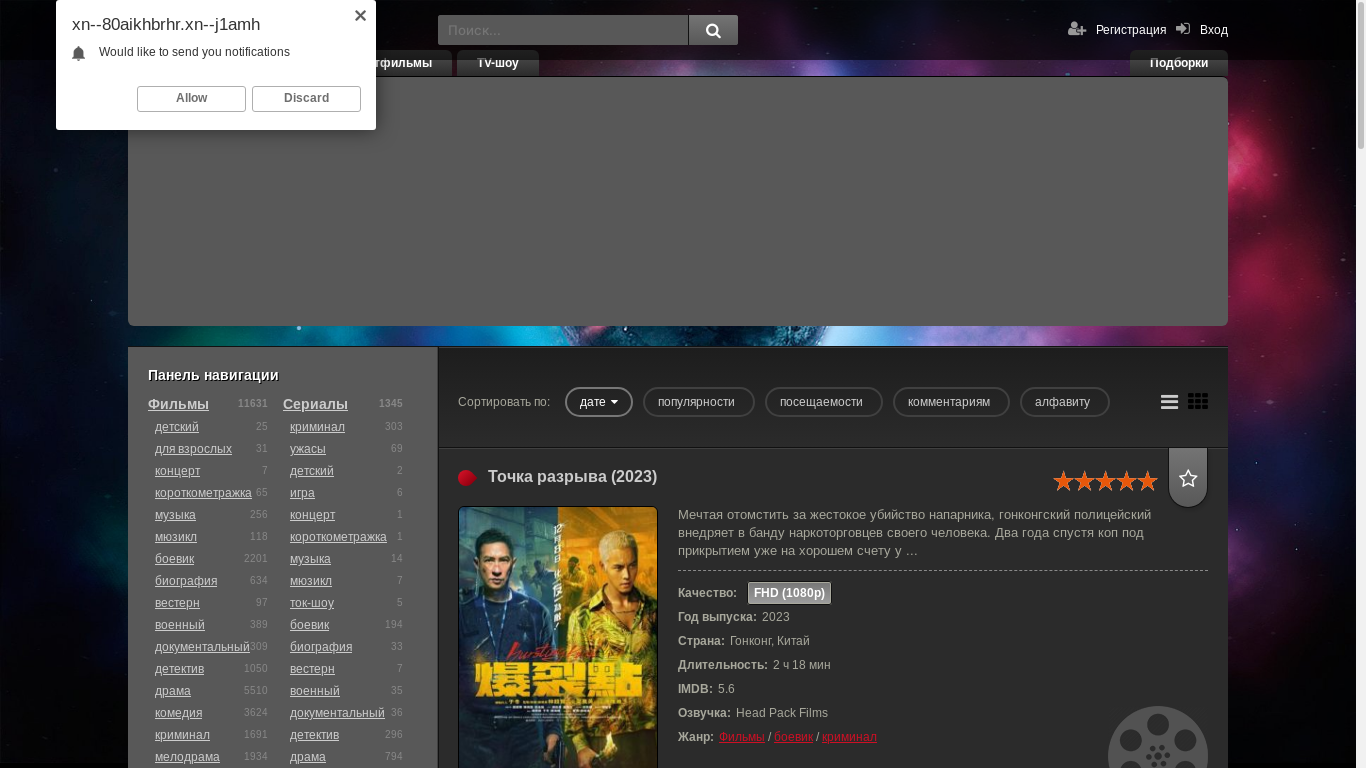The image size is (1366, 768).
Task: Click the red dot beside Точка разрыва
Action: click(467, 478)
